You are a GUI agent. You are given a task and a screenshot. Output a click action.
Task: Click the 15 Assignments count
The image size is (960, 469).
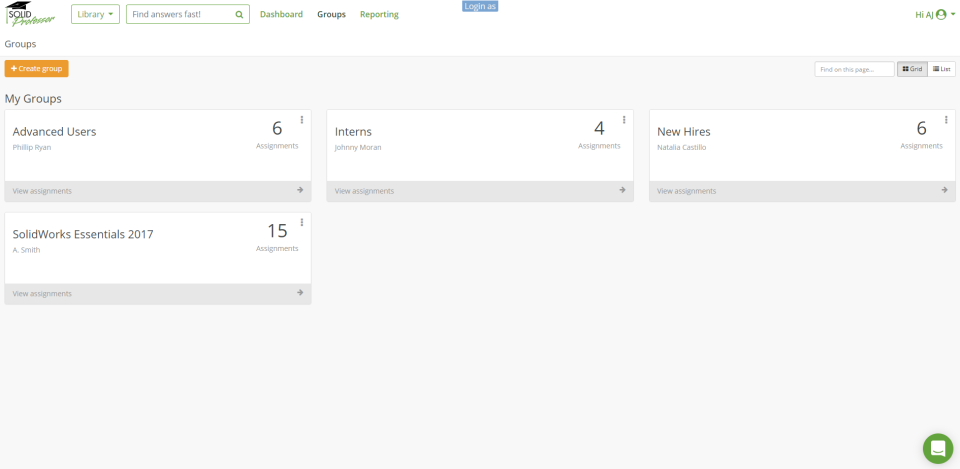point(277,238)
